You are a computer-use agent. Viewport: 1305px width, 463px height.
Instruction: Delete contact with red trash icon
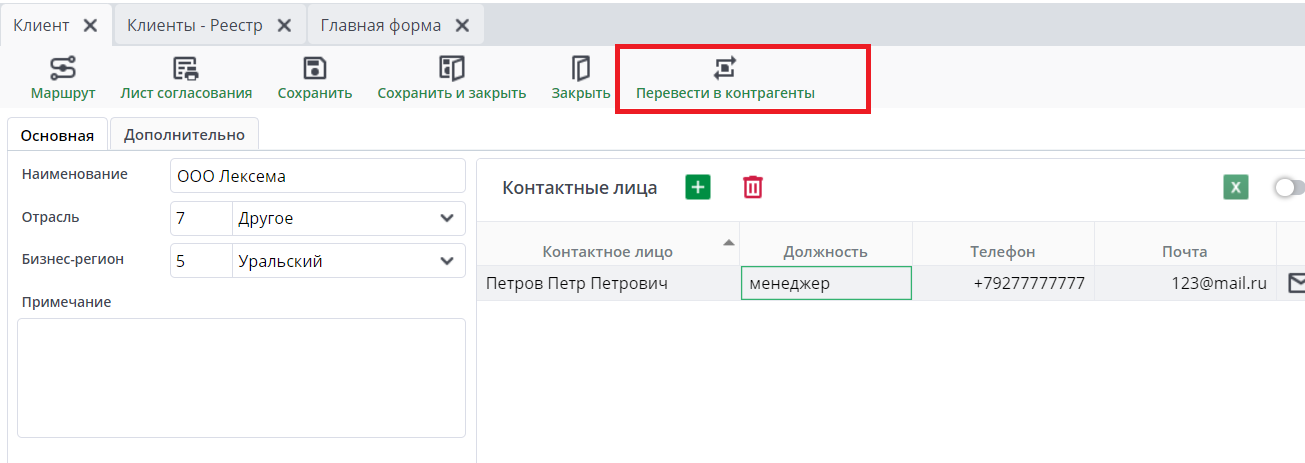pos(753,187)
